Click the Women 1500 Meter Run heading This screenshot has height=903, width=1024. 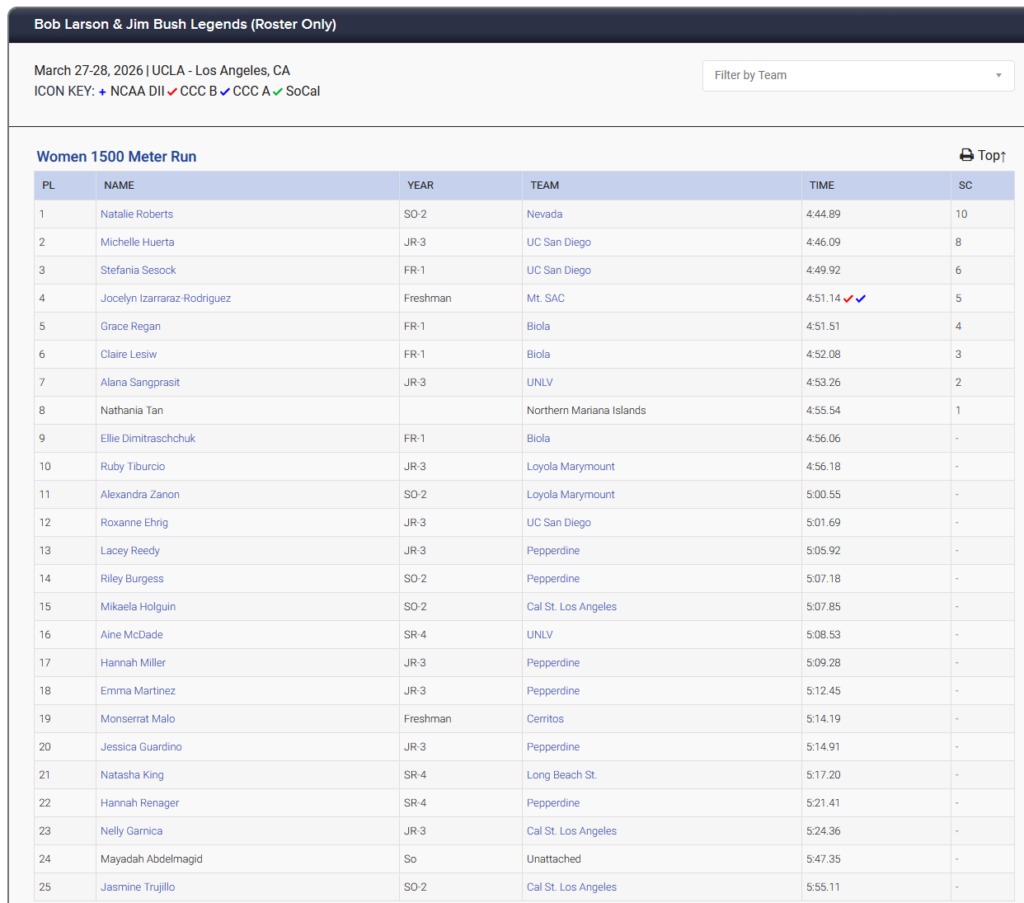pos(116,157)
